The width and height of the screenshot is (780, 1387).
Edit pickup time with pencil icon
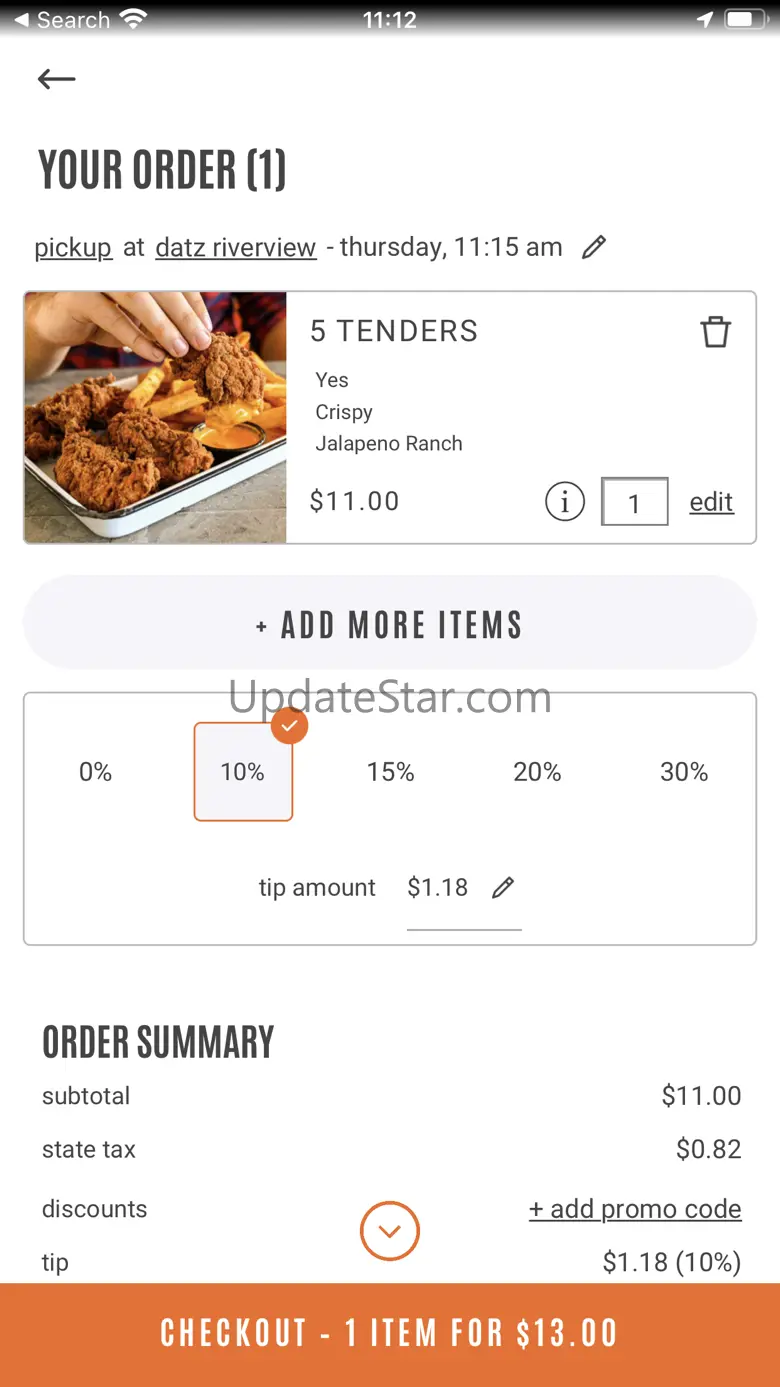[x=594, y=247]
